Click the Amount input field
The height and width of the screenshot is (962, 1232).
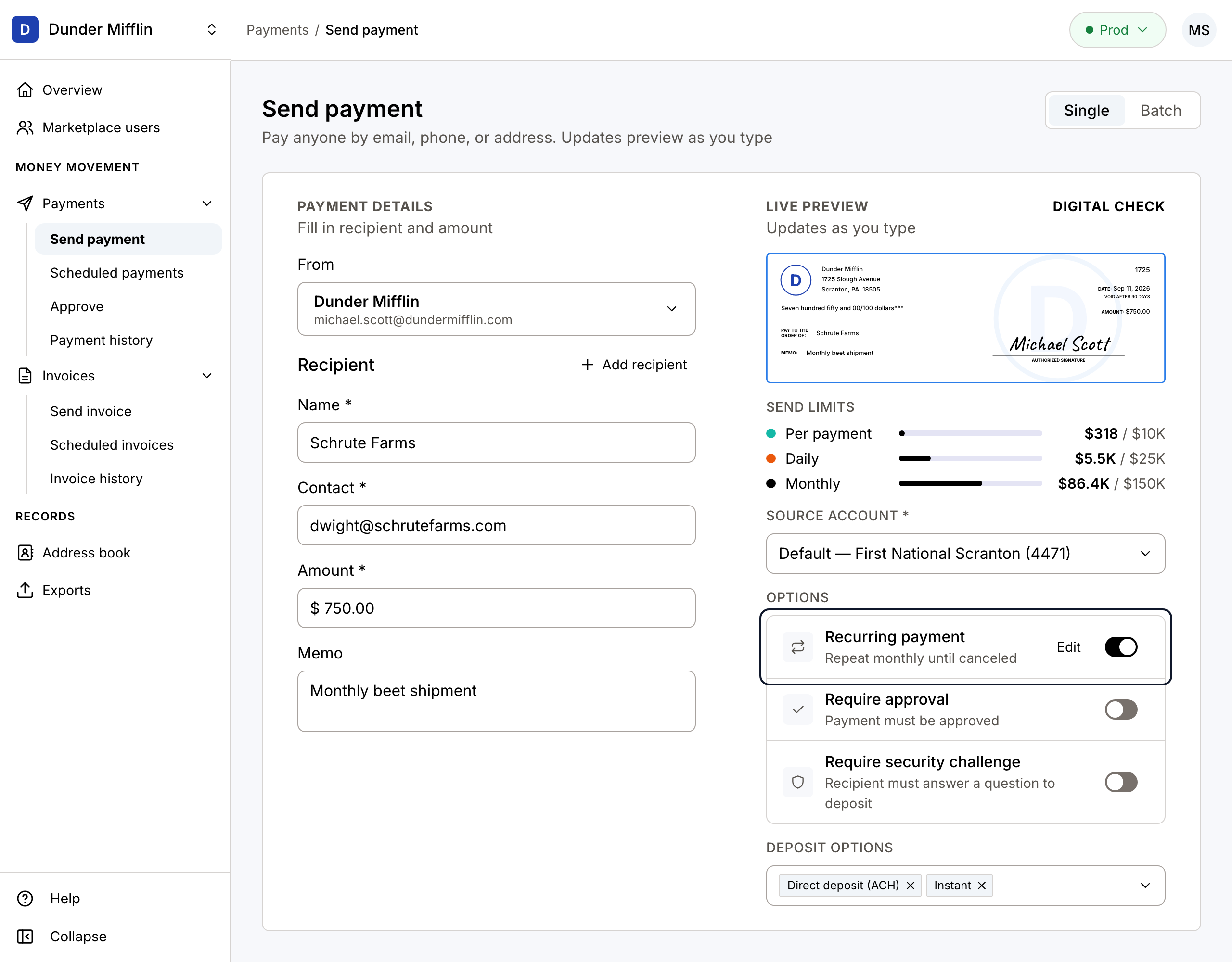[x=497, y=608]
